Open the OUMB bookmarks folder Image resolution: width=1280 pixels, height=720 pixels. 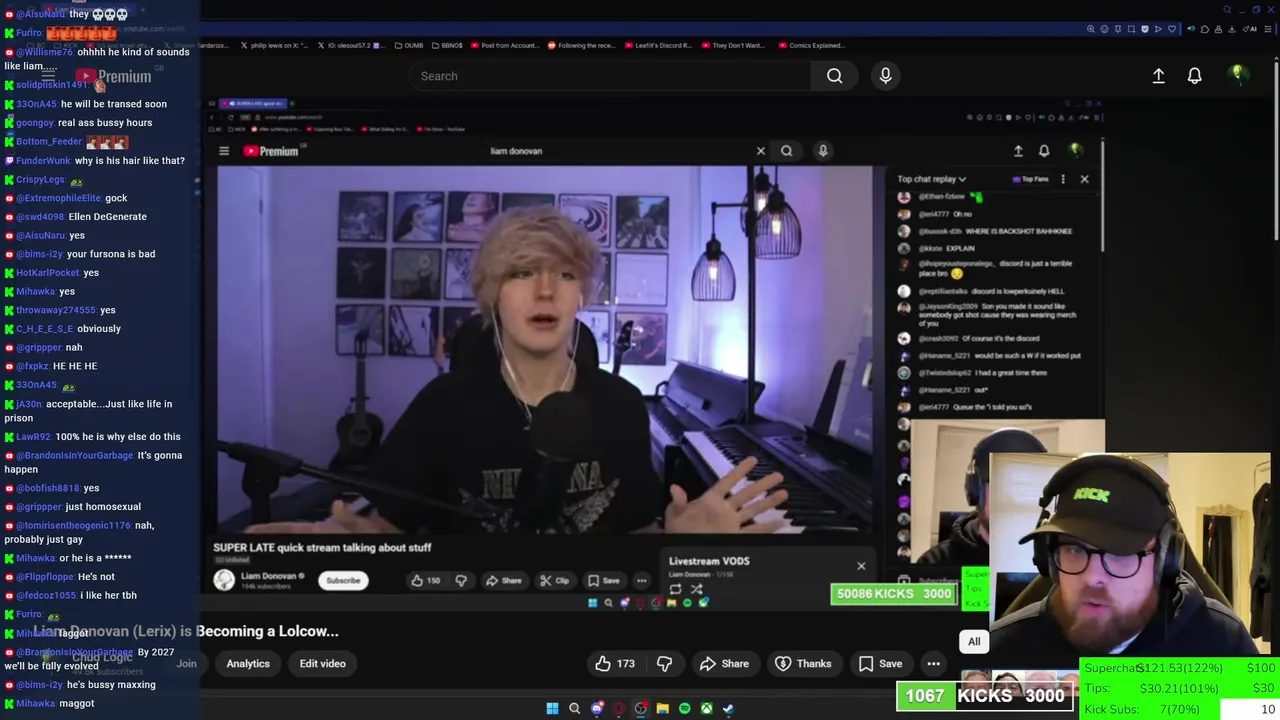(x=409, y=45)
